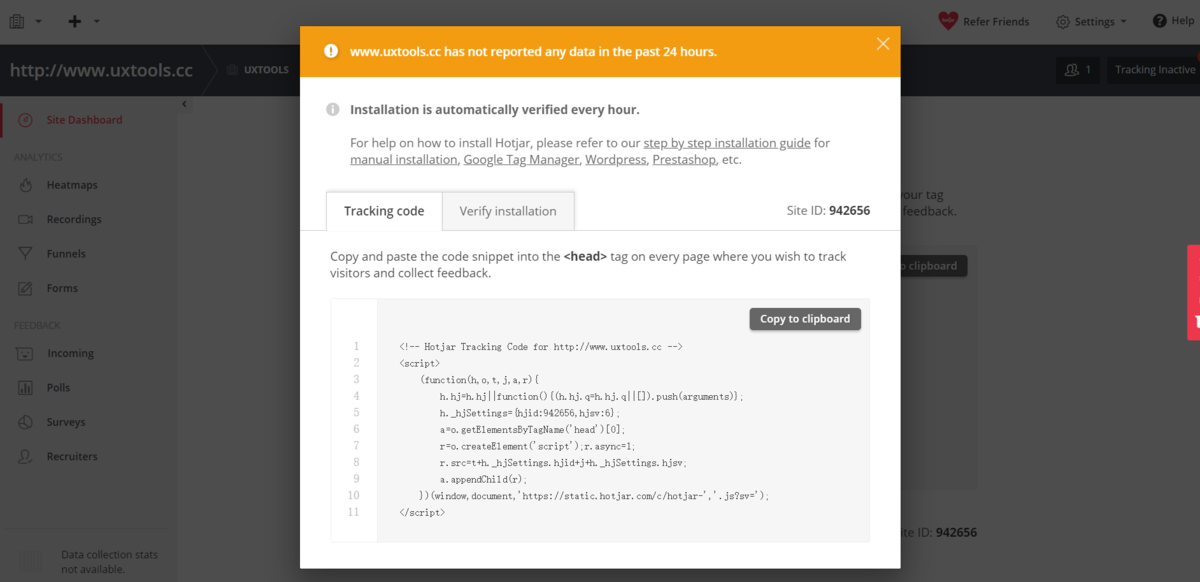Collapse the left sidebar with the chevron
Viewport: 1200px width, 582px height.
(185, 104)
